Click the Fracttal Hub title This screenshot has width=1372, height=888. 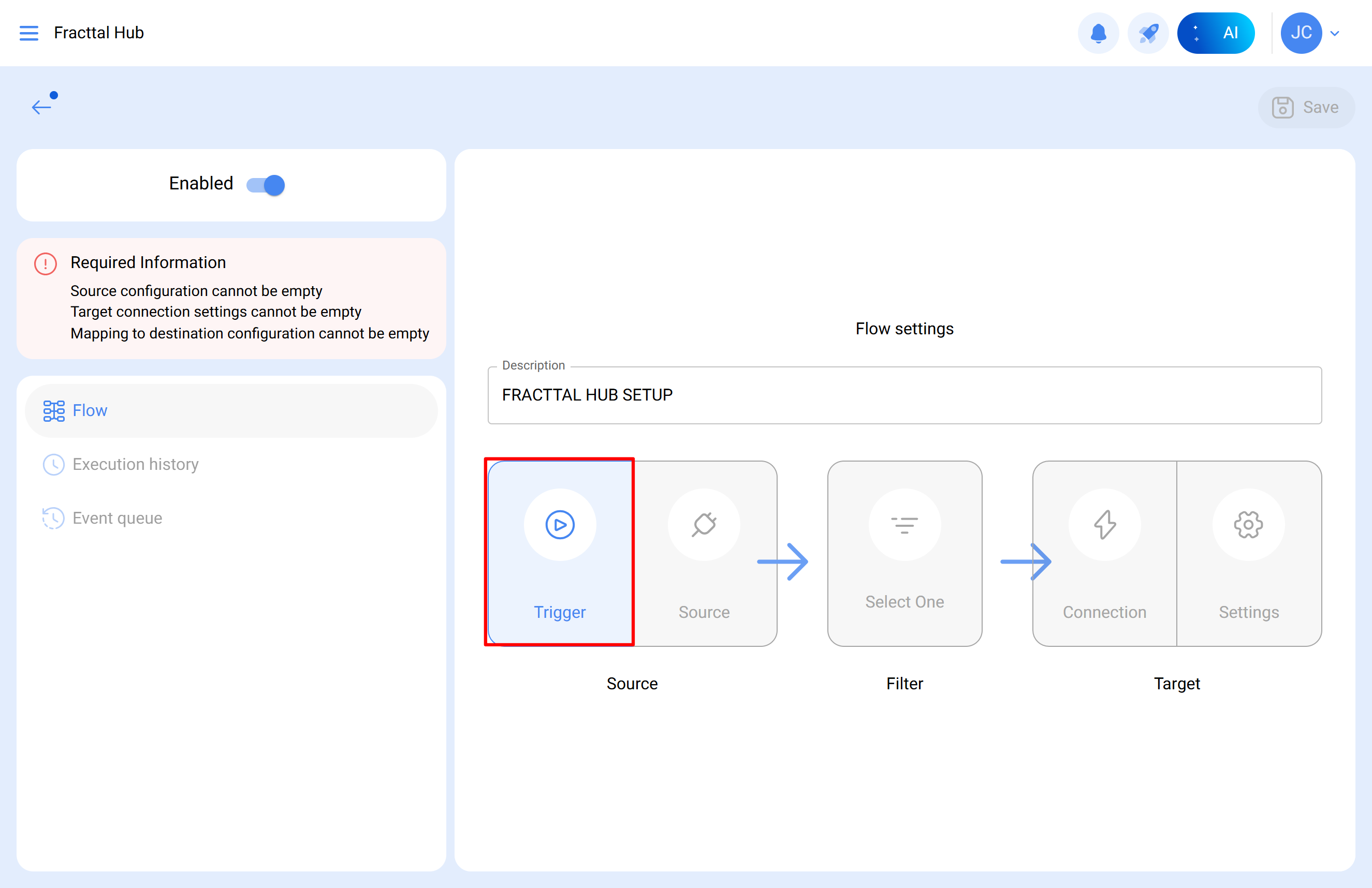98,33
